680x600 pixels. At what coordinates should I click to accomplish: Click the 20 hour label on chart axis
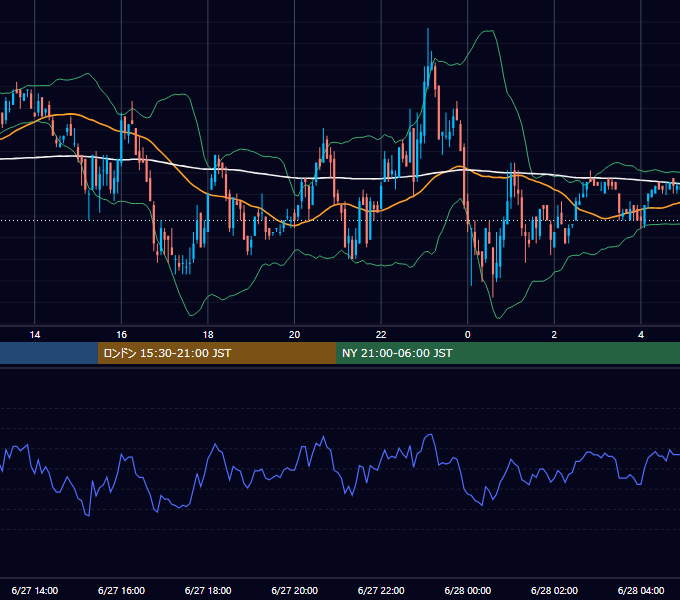[294, 335]
